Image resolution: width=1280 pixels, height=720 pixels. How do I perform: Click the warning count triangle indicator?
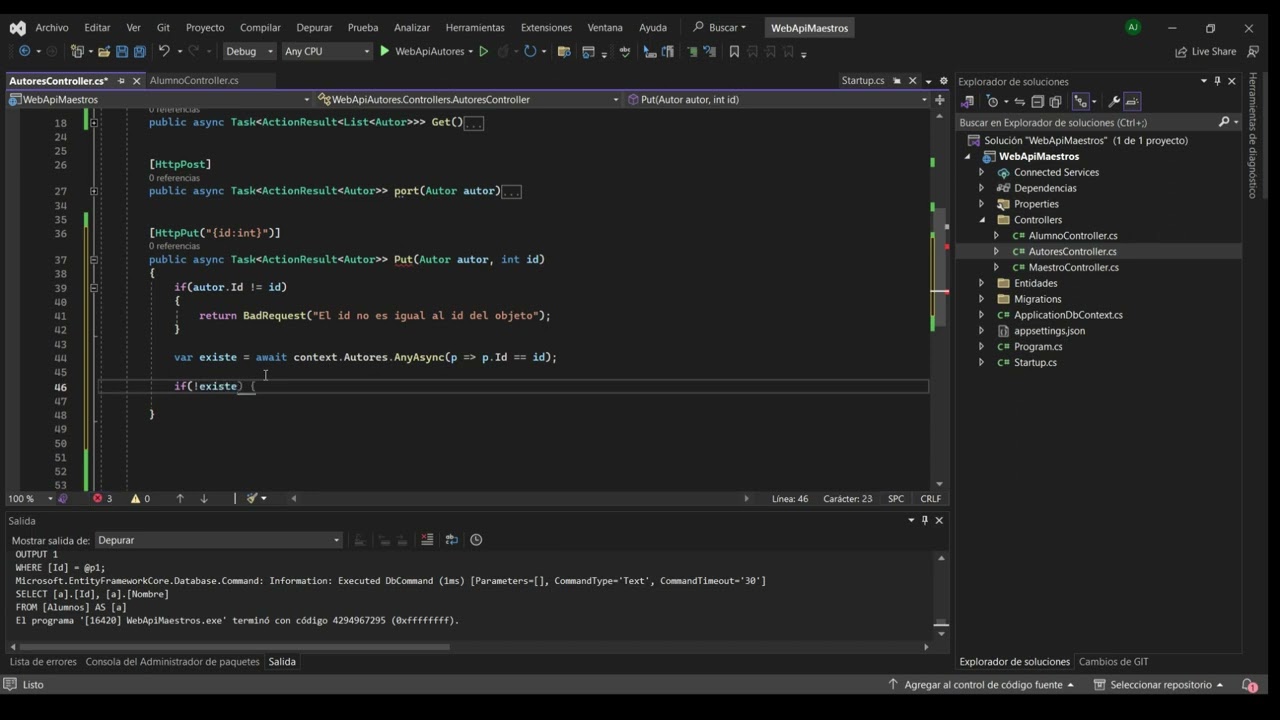[x=140, y=498]
